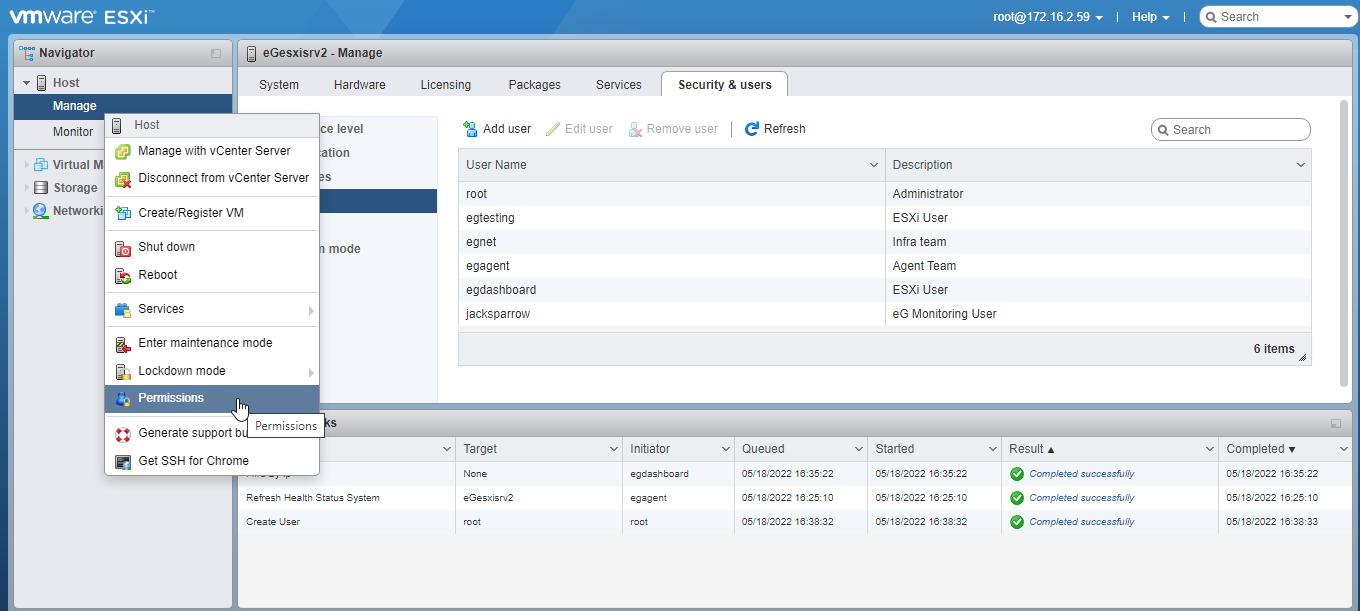This screenshot has width=1360, height=611.
Task: Click the Virtual Machines icon in Navigator
Action: click(41, 165)
